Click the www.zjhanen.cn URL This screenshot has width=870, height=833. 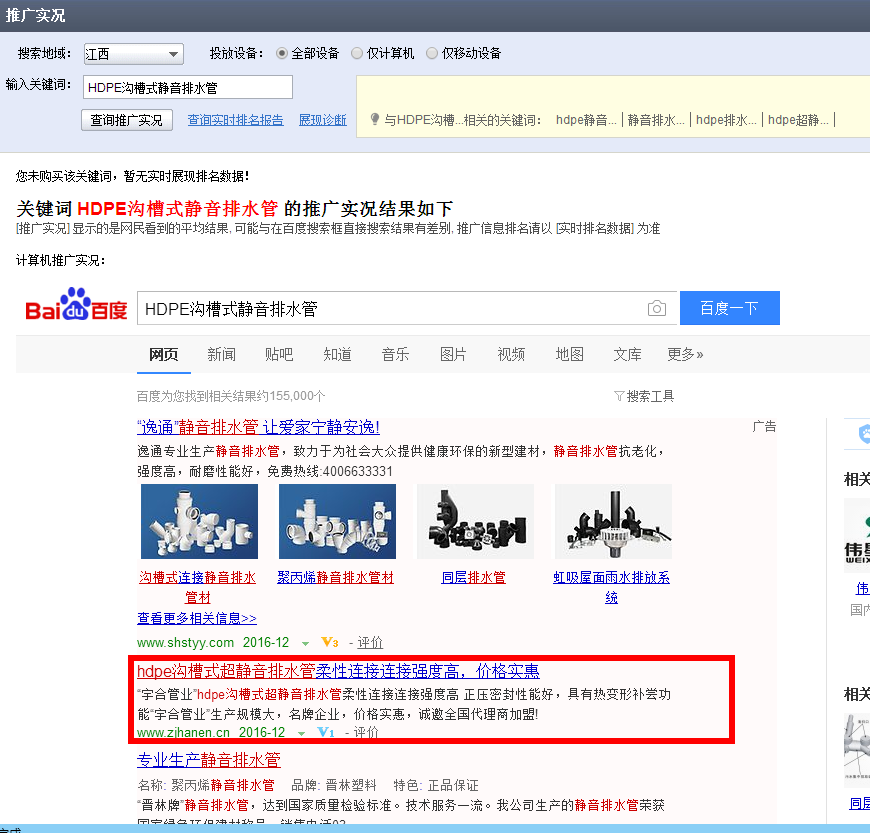pos(183,733)
